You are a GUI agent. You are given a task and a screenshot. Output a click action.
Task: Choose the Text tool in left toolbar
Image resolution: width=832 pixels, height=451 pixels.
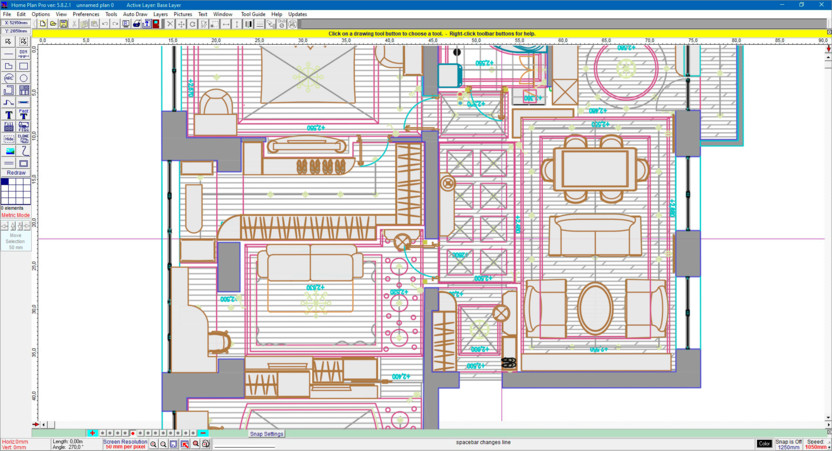(x=9, y=115)
